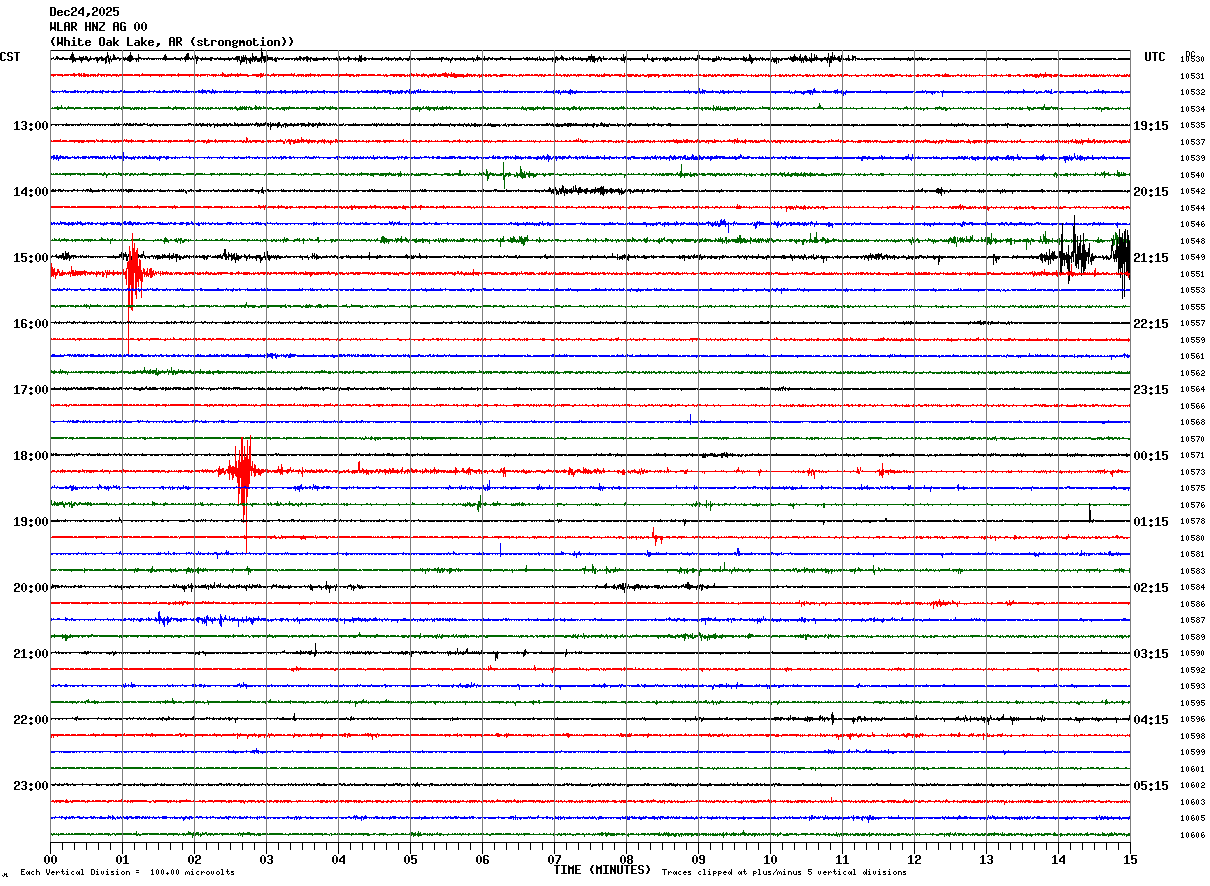Select the 13:00 CST time marker
1210x886 pixels.
[x=30, y=126]
